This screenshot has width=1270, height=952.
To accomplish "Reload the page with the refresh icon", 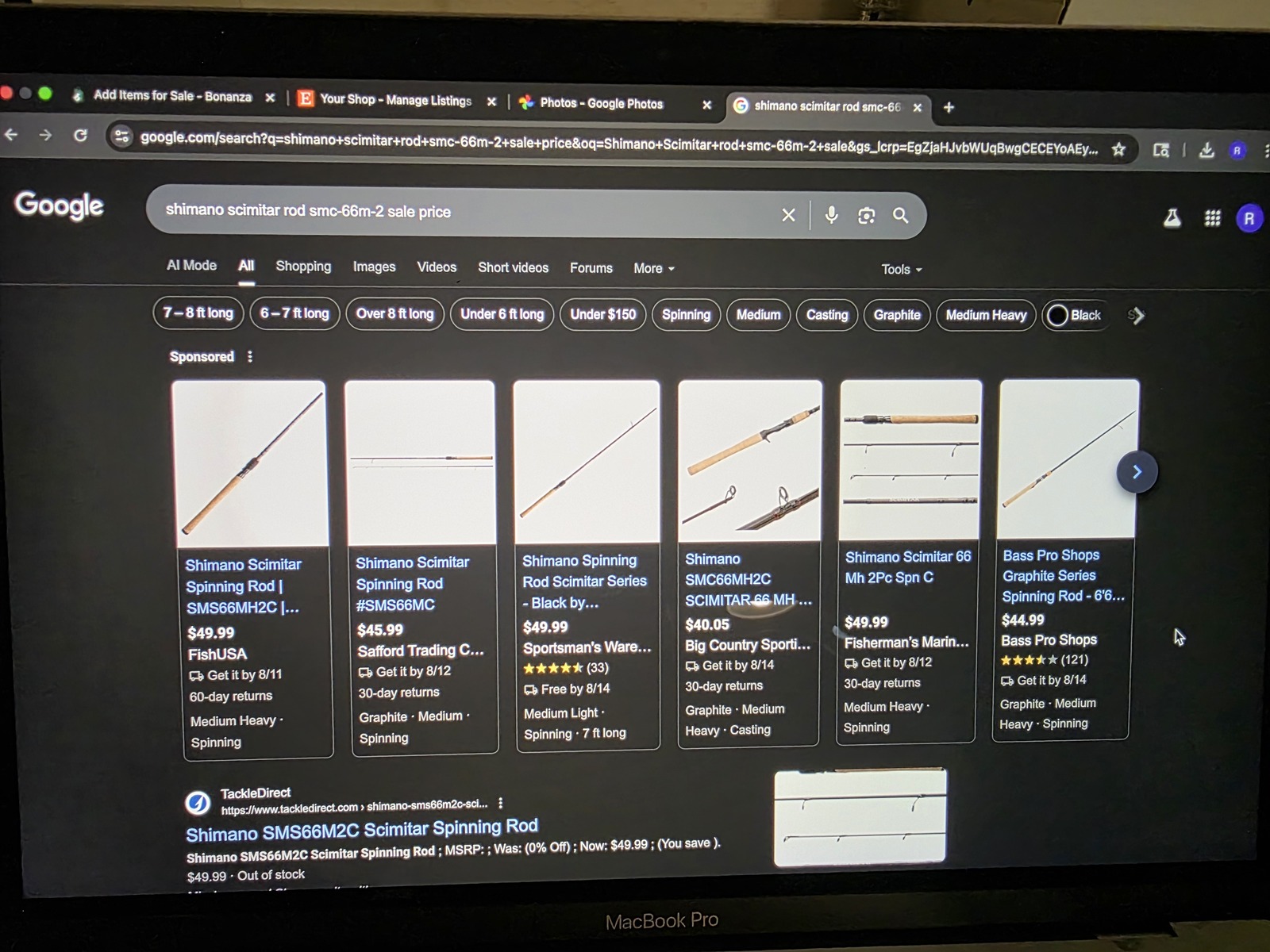I will pyautogui.click(x=80, y=136).
